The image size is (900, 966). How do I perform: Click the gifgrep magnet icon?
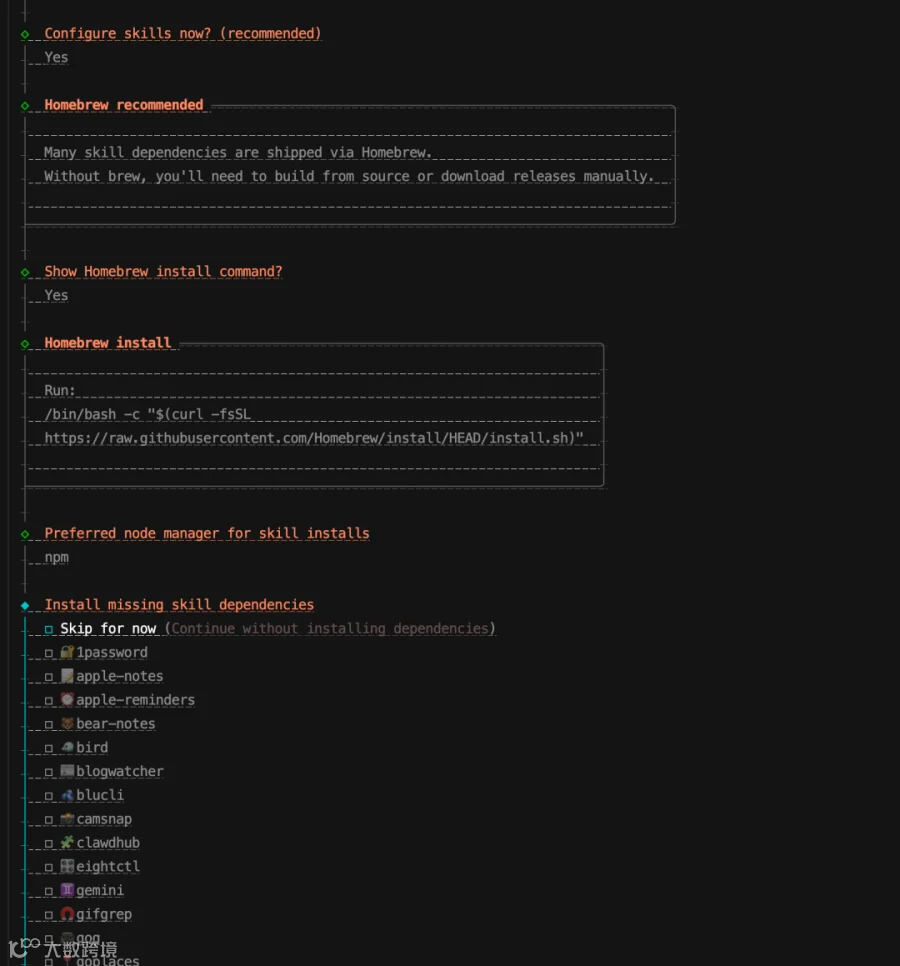click(x=67, y=914)
